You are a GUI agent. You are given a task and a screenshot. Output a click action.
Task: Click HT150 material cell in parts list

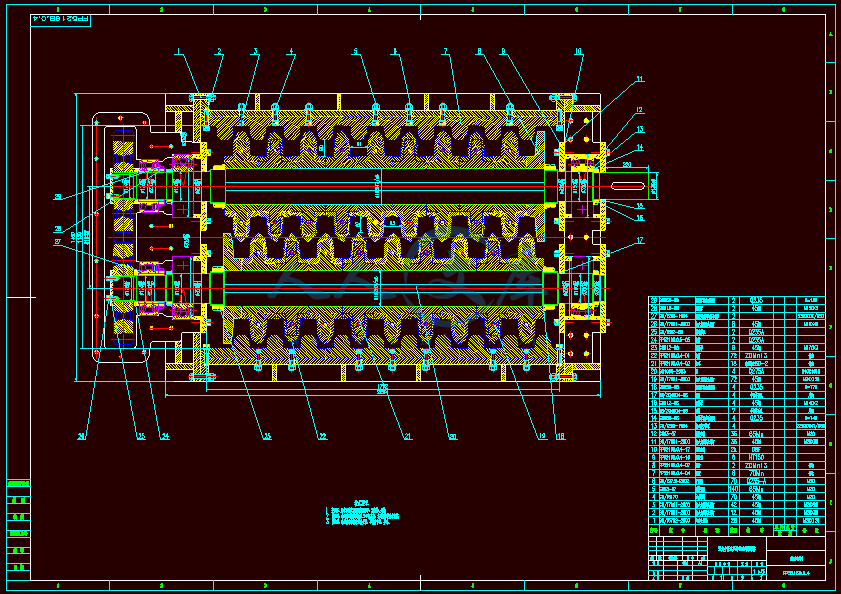[756, 458]
